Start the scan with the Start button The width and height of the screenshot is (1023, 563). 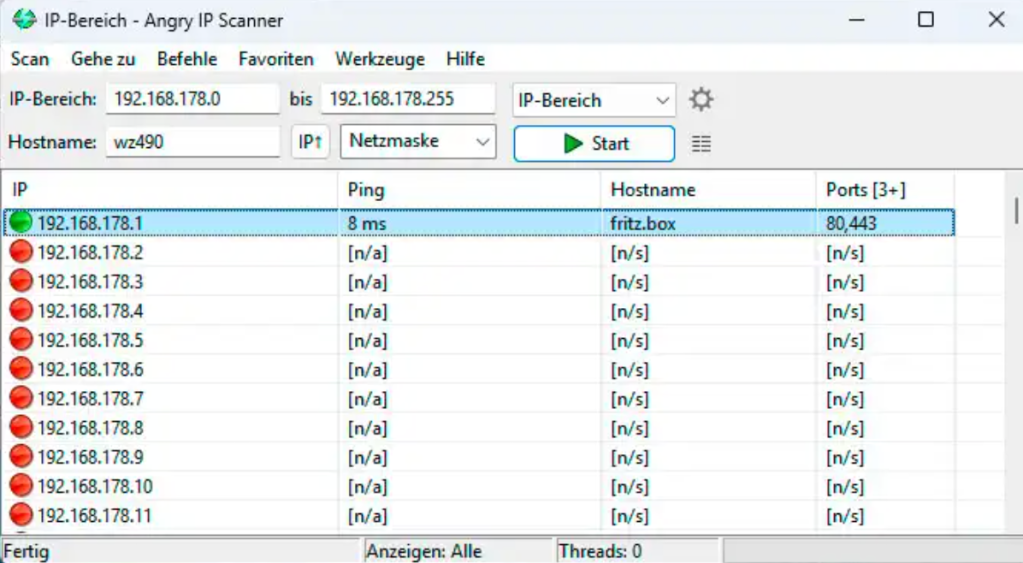click(594, 143)
